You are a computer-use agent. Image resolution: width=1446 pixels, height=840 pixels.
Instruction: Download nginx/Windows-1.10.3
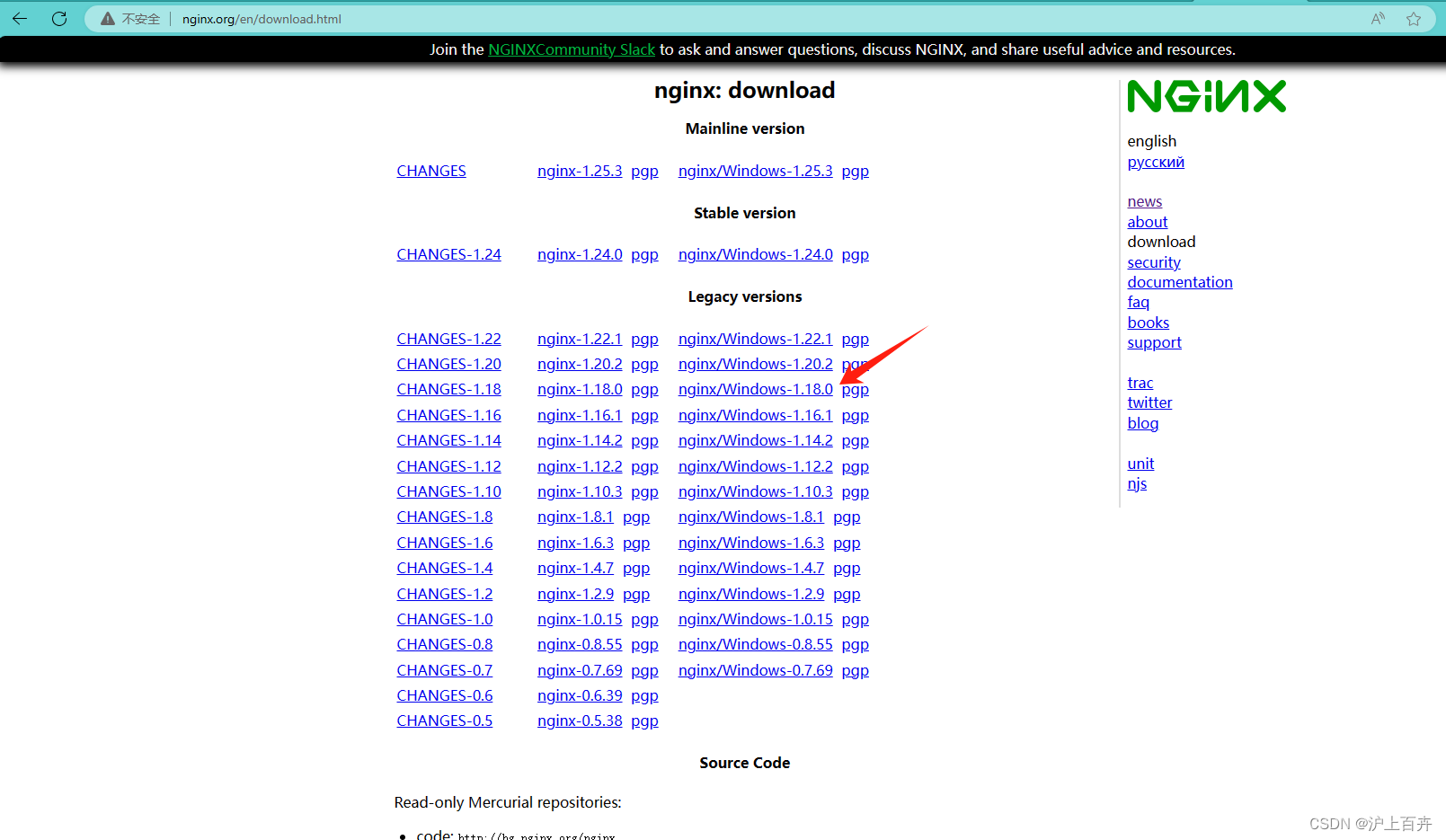click(x=755, y=491)
